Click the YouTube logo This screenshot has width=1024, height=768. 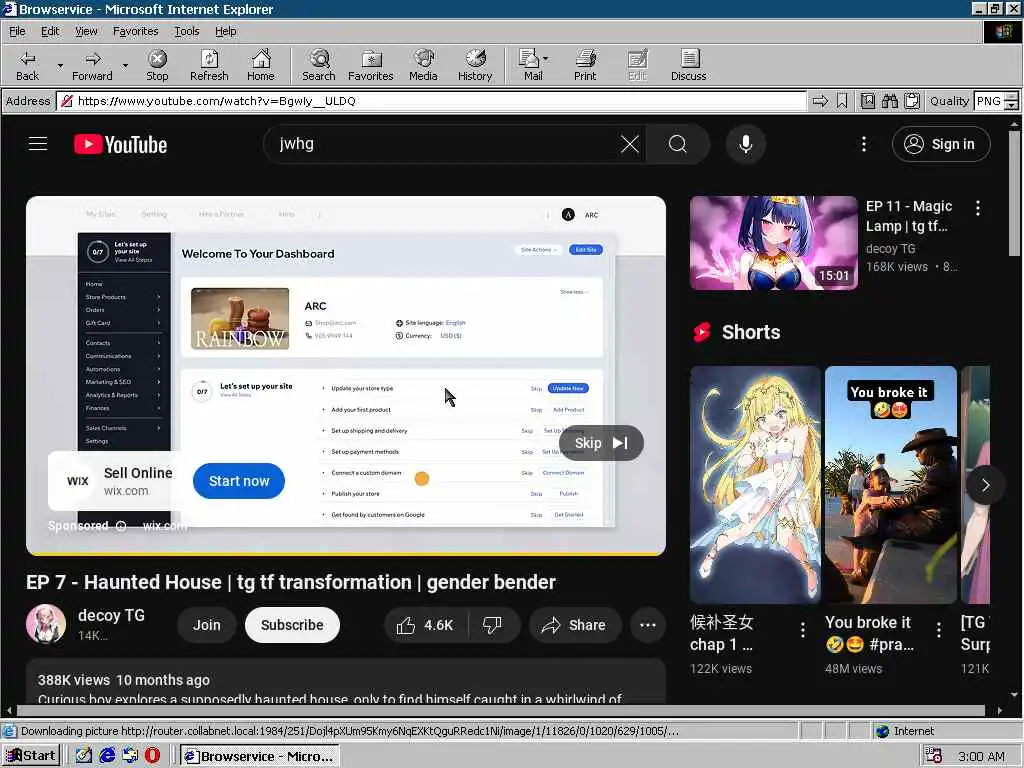120,144
